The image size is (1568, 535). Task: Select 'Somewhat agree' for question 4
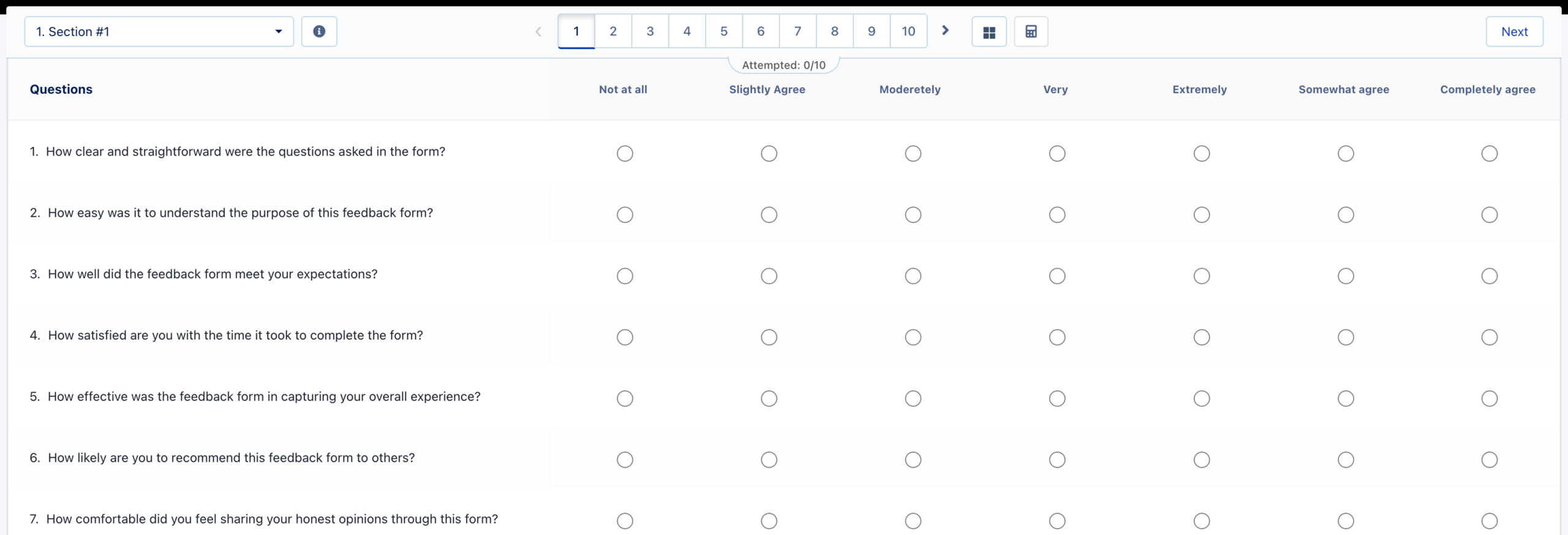click(x=1345, y=337)
